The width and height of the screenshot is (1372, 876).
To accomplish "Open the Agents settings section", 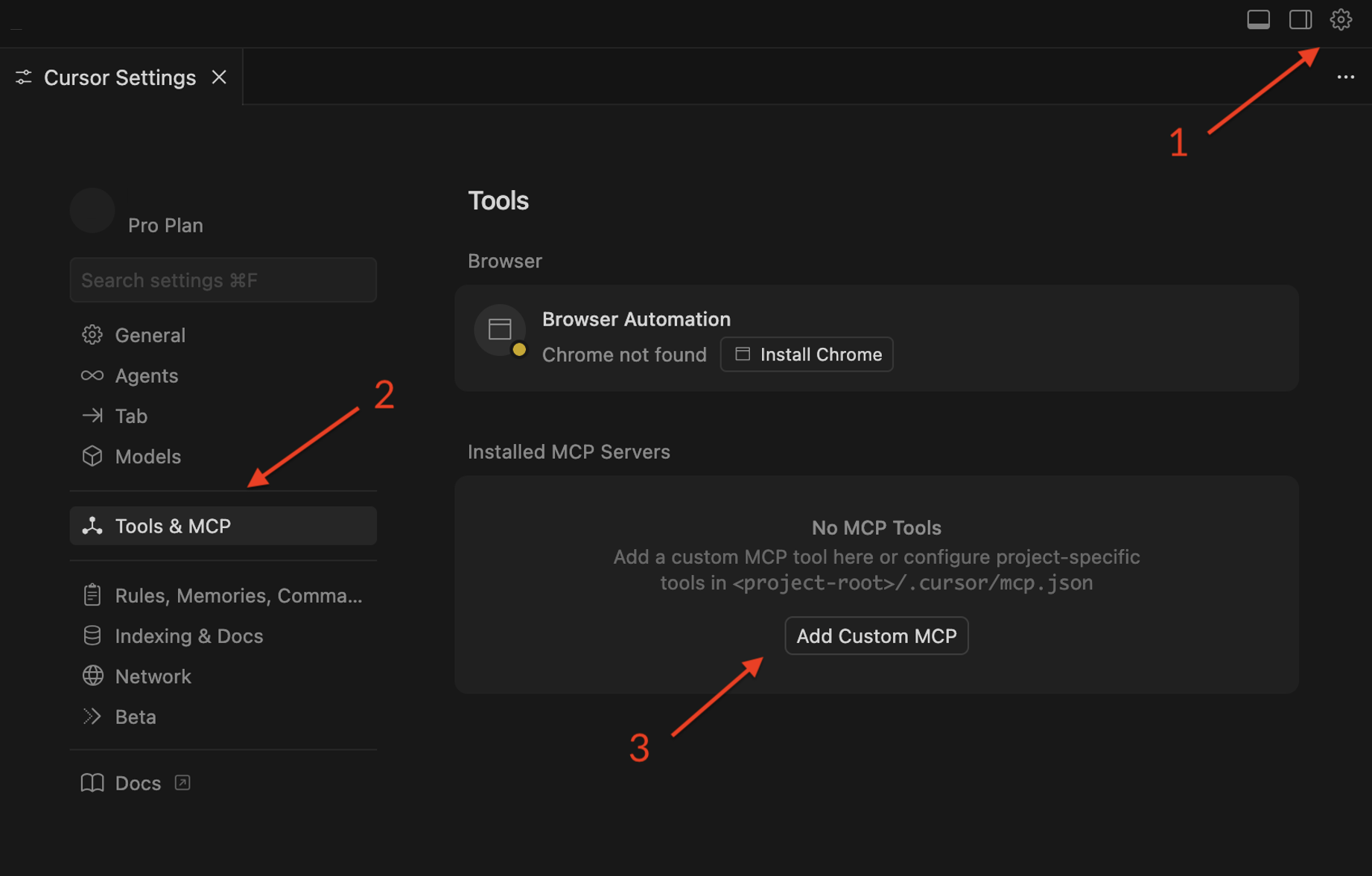I will (223, 375).
